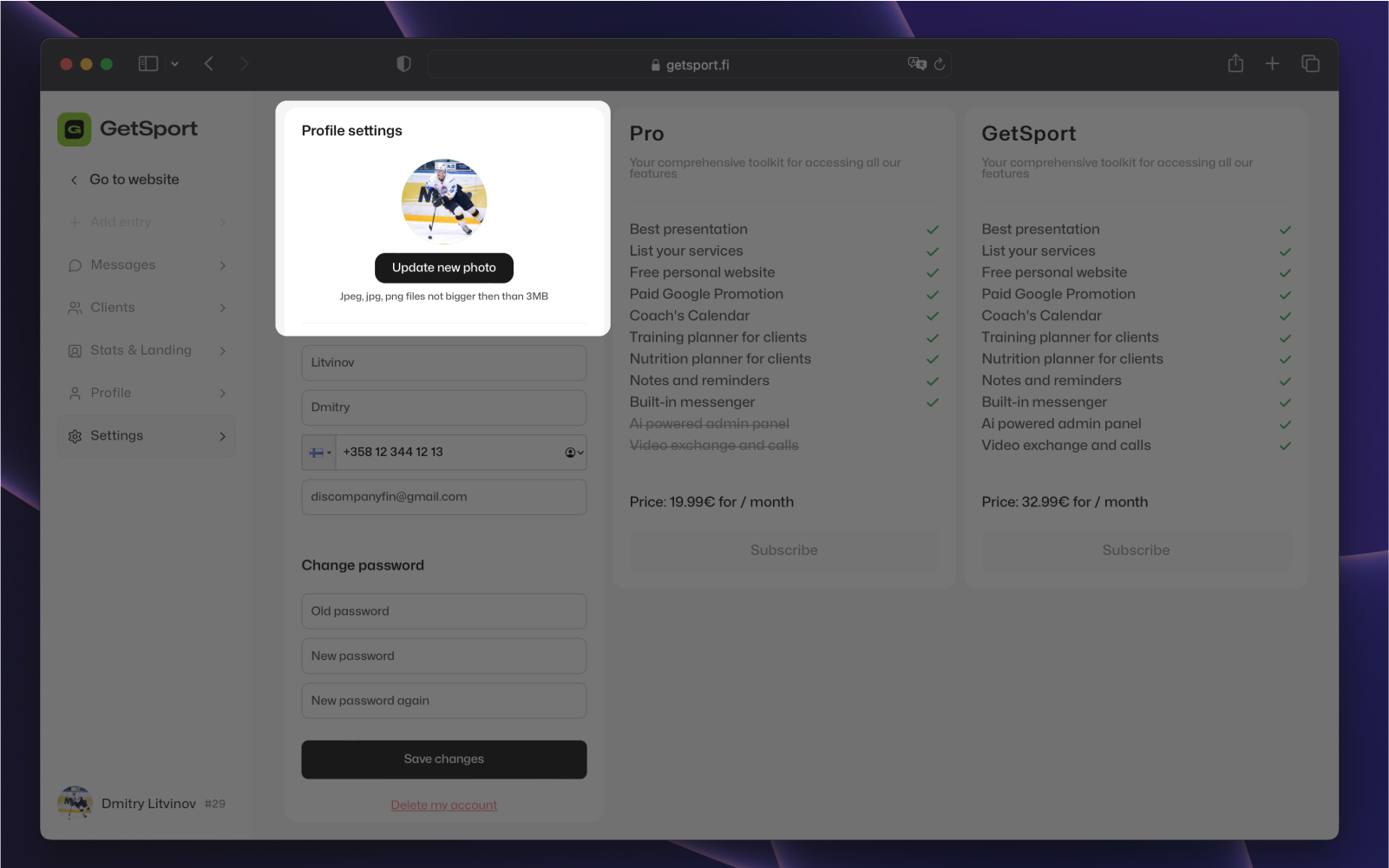Click the Settings gear icon
The image size is (1389, 868).
[75, 436]
